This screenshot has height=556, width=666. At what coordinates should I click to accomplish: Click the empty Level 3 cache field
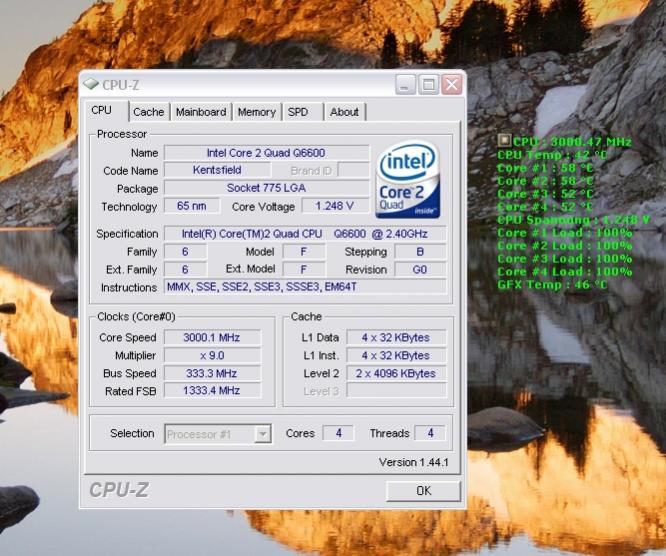pyautogui.click(x=396, y=391)
